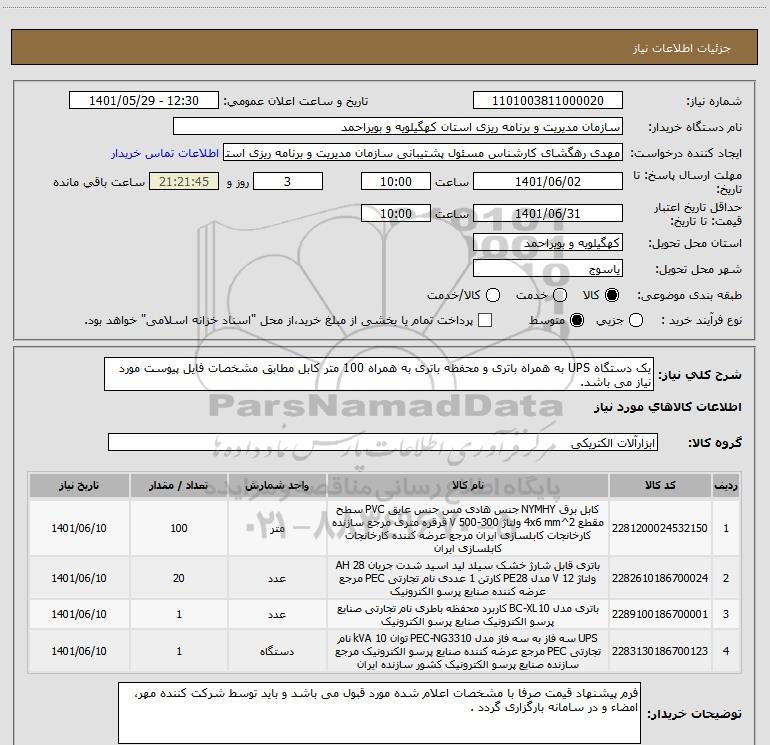Select the خدمت radio button
Viewport: 770px width, 745px height.
coord(560,295)
